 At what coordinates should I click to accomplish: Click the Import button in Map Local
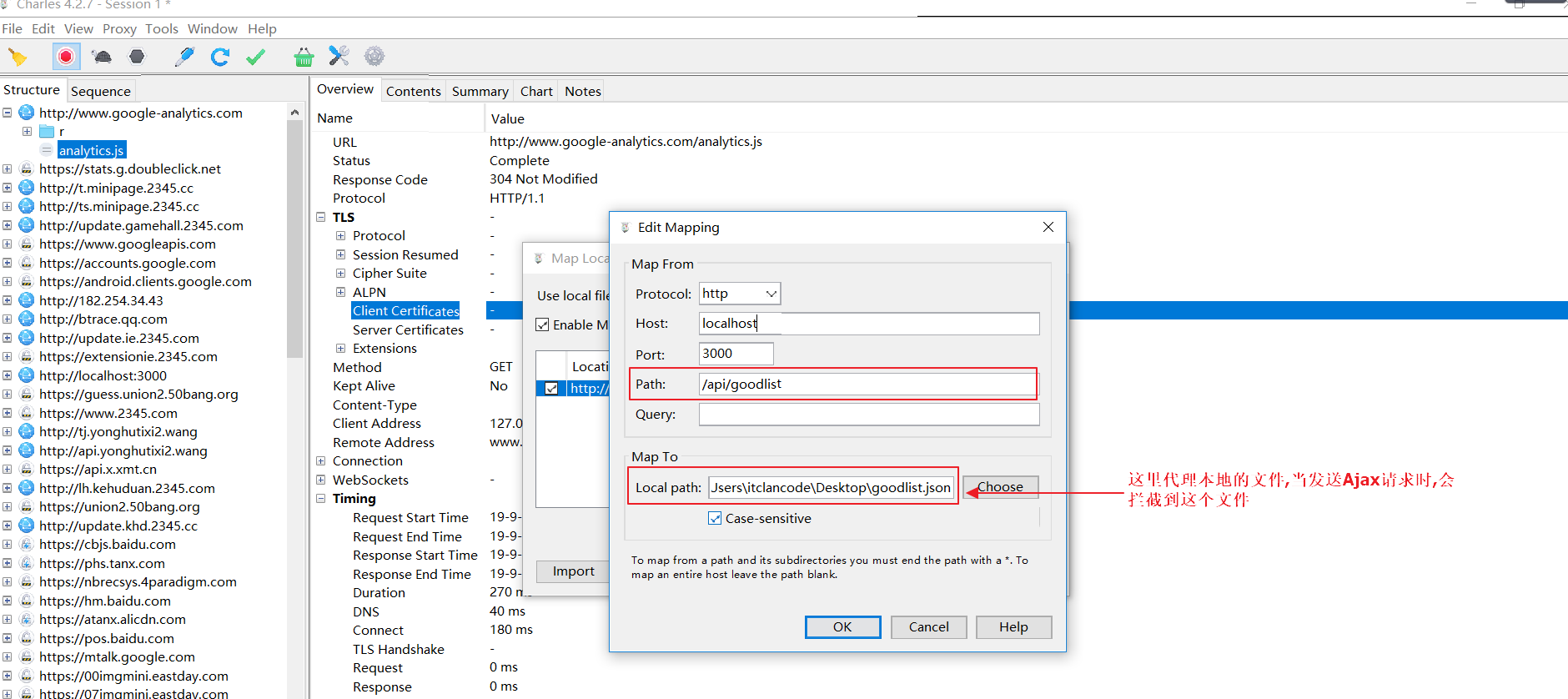[x=574, y=571]
